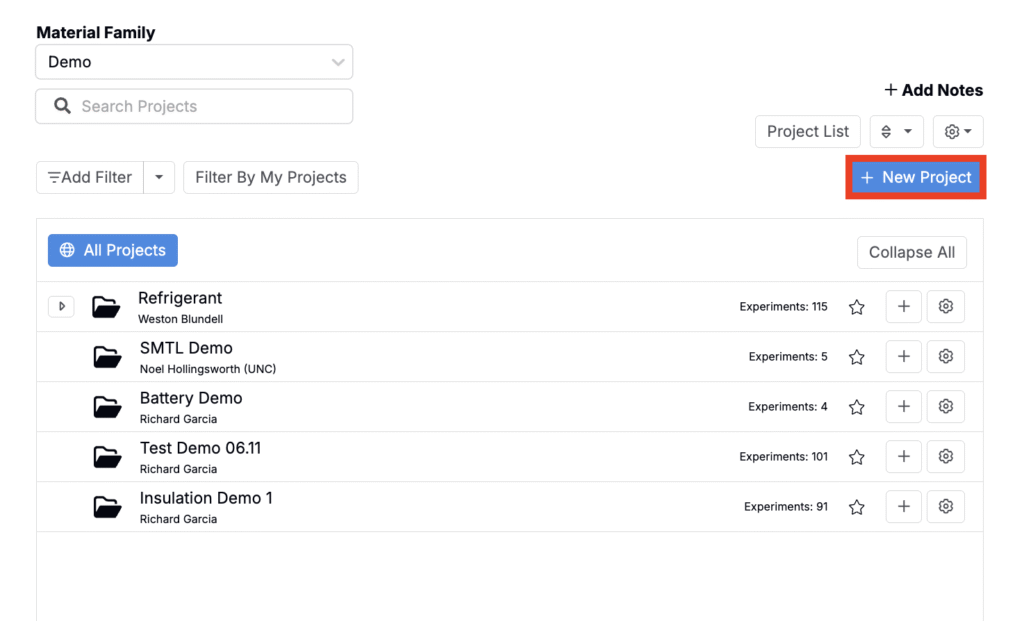Add item via plus on Test Demo 06.11
The width and height of the screenshot is (1024, 621).
click(903, 456)
